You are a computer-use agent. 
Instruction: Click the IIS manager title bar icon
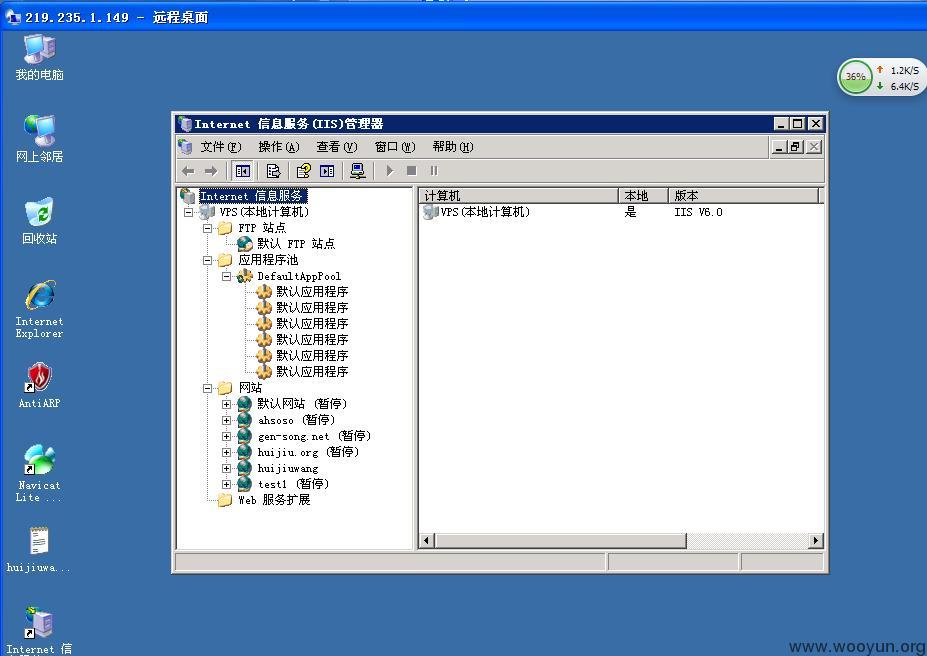185,124
